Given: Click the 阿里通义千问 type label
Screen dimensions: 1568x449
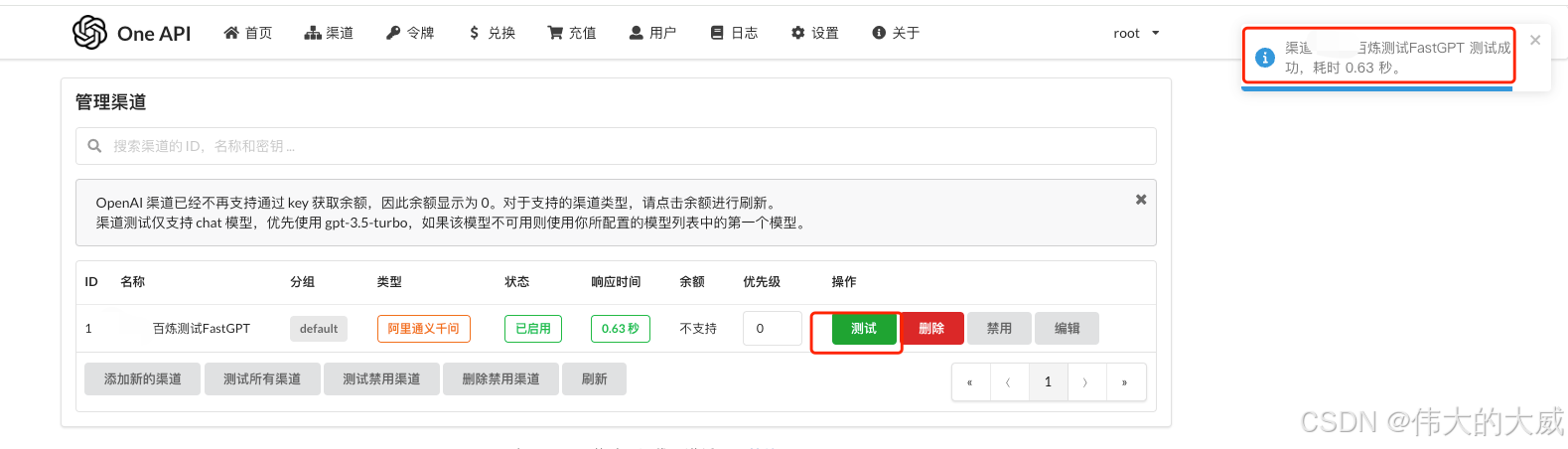Looking at the screenshot, I should (424, 329).
